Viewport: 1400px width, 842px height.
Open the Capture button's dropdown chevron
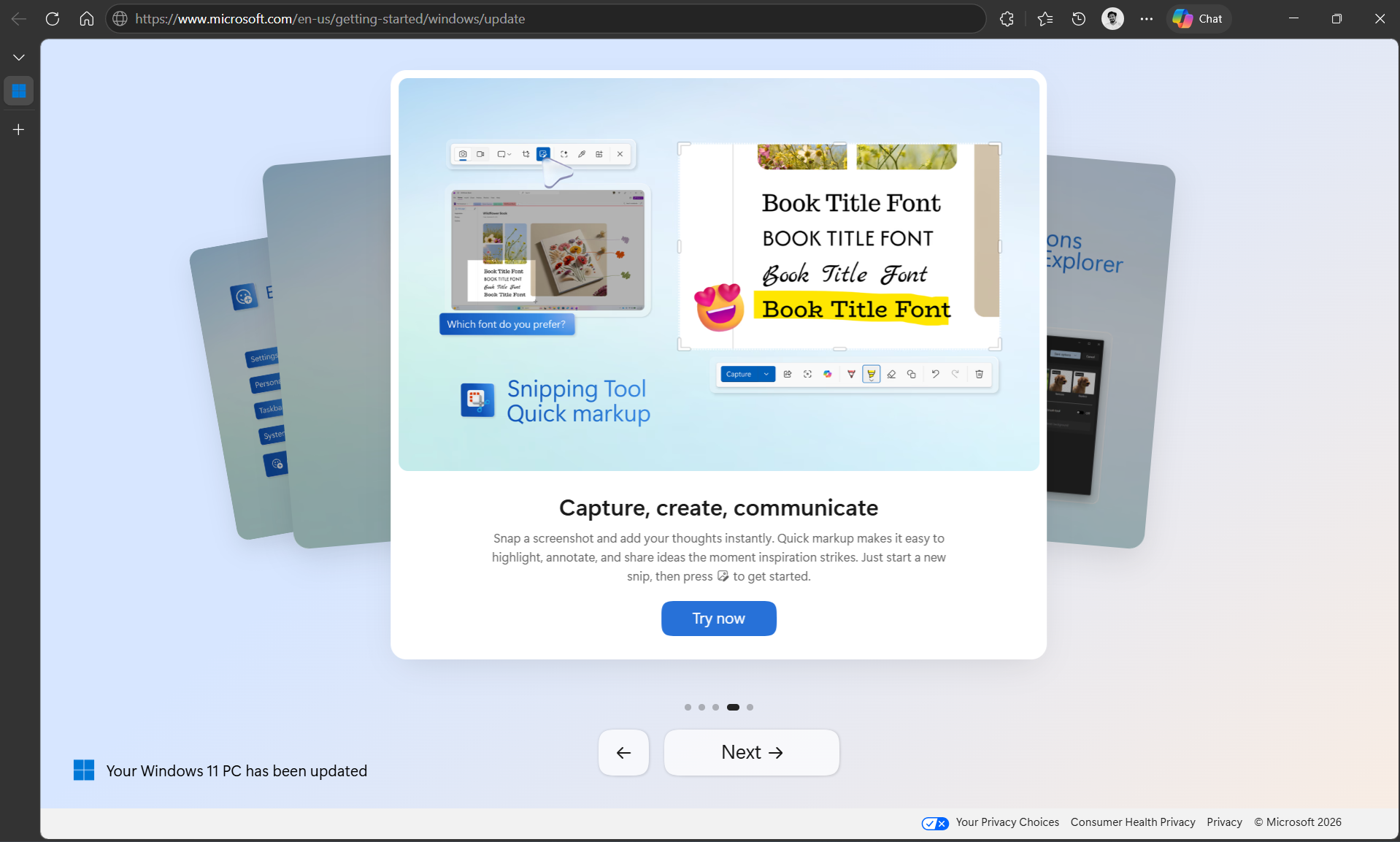[766, 374]
